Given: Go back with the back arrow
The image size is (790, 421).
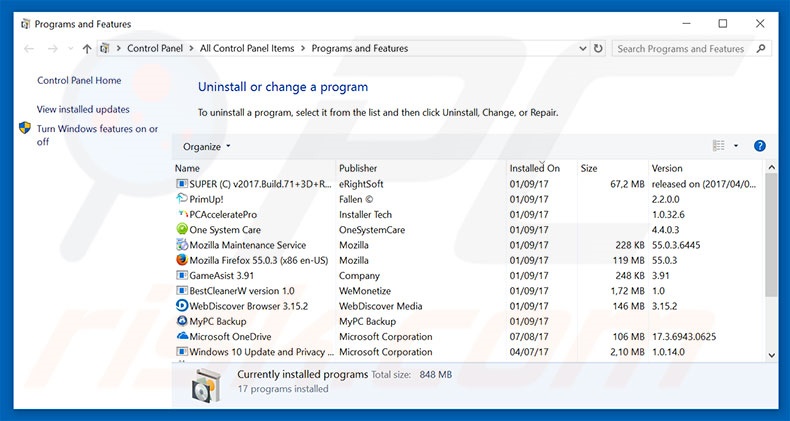Looking at the screenshot, I should pyautogui.click(x=29, y=49).
